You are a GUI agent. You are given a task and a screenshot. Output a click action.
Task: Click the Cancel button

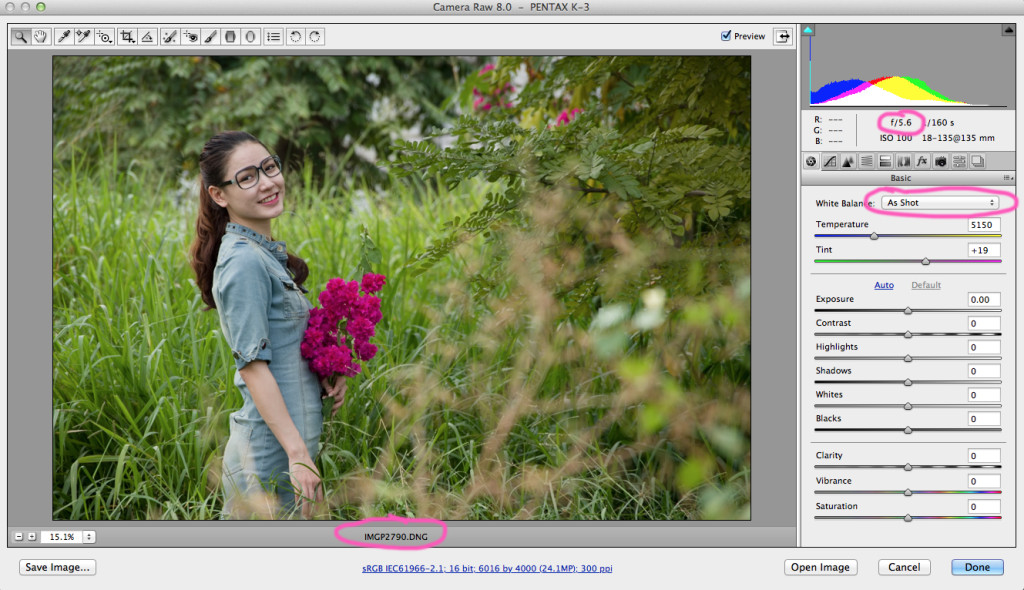[x=904, y=567]
